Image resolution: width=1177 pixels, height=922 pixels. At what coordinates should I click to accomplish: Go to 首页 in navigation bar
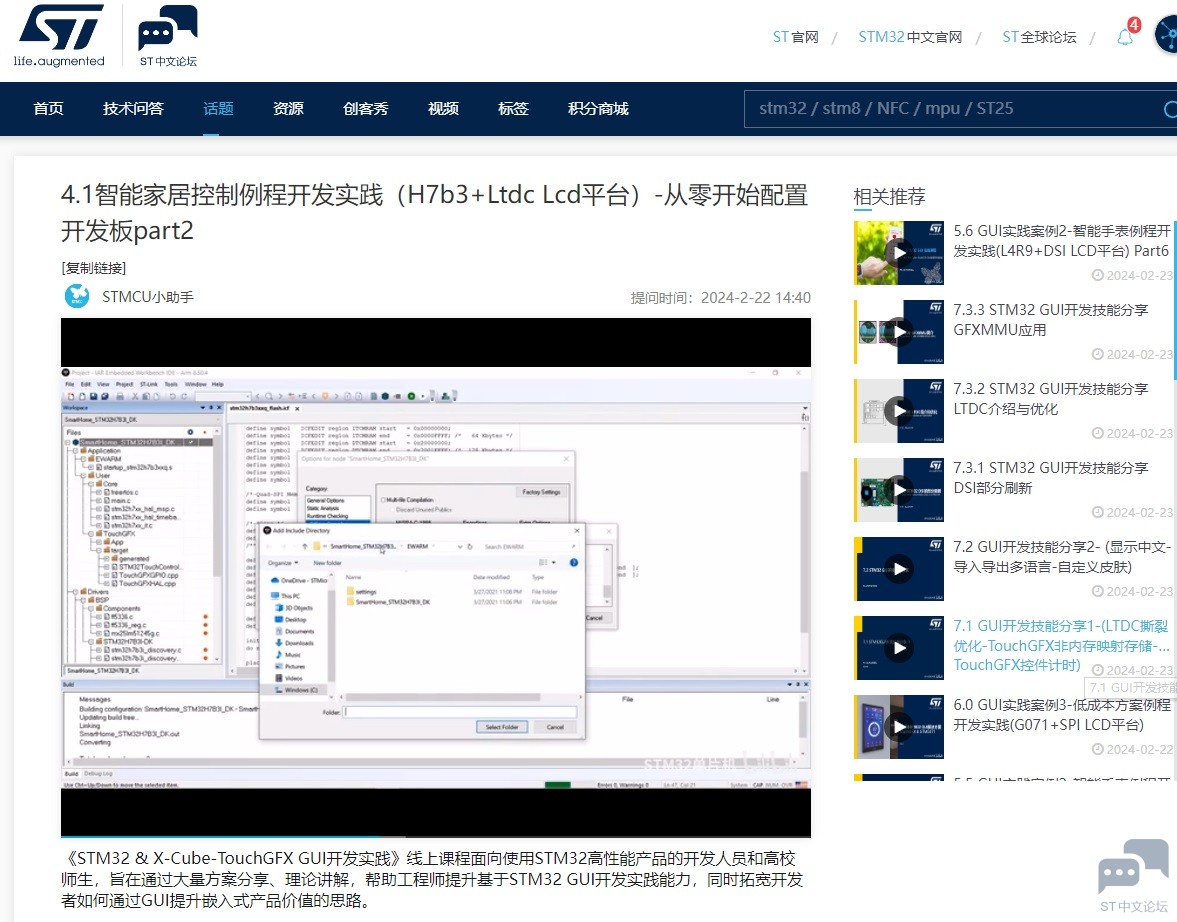point(49,109)
